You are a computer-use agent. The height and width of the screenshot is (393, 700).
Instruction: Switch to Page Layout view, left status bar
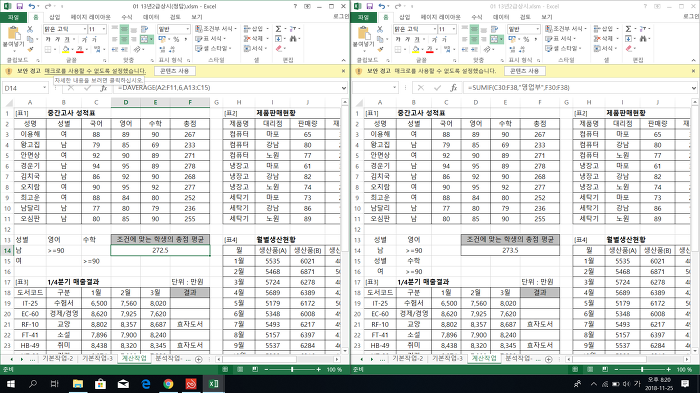tap(240, 369)
